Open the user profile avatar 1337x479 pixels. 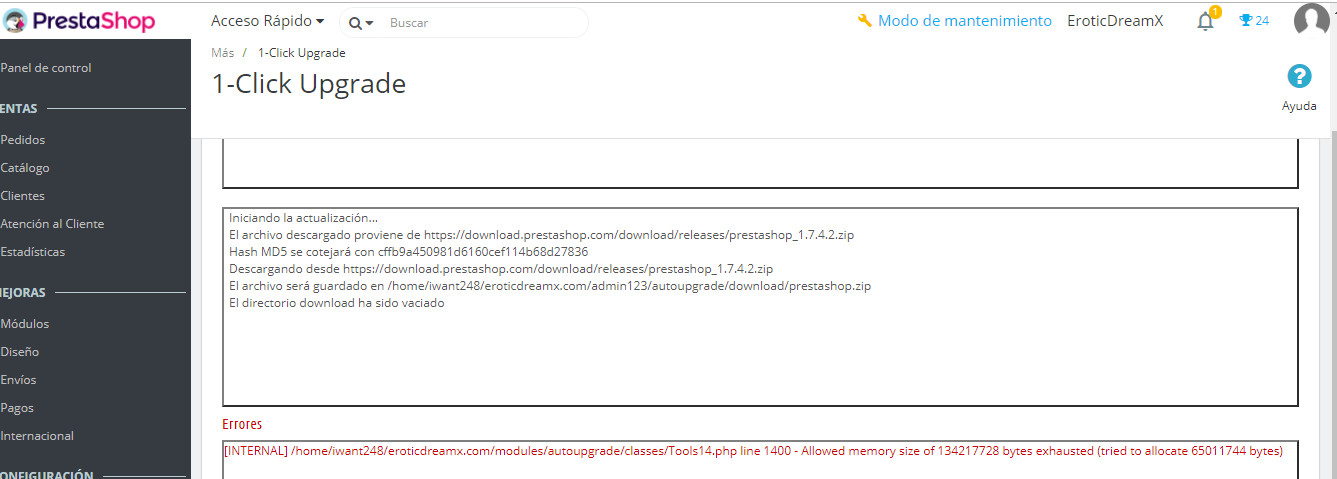[x=1311, y=21]
